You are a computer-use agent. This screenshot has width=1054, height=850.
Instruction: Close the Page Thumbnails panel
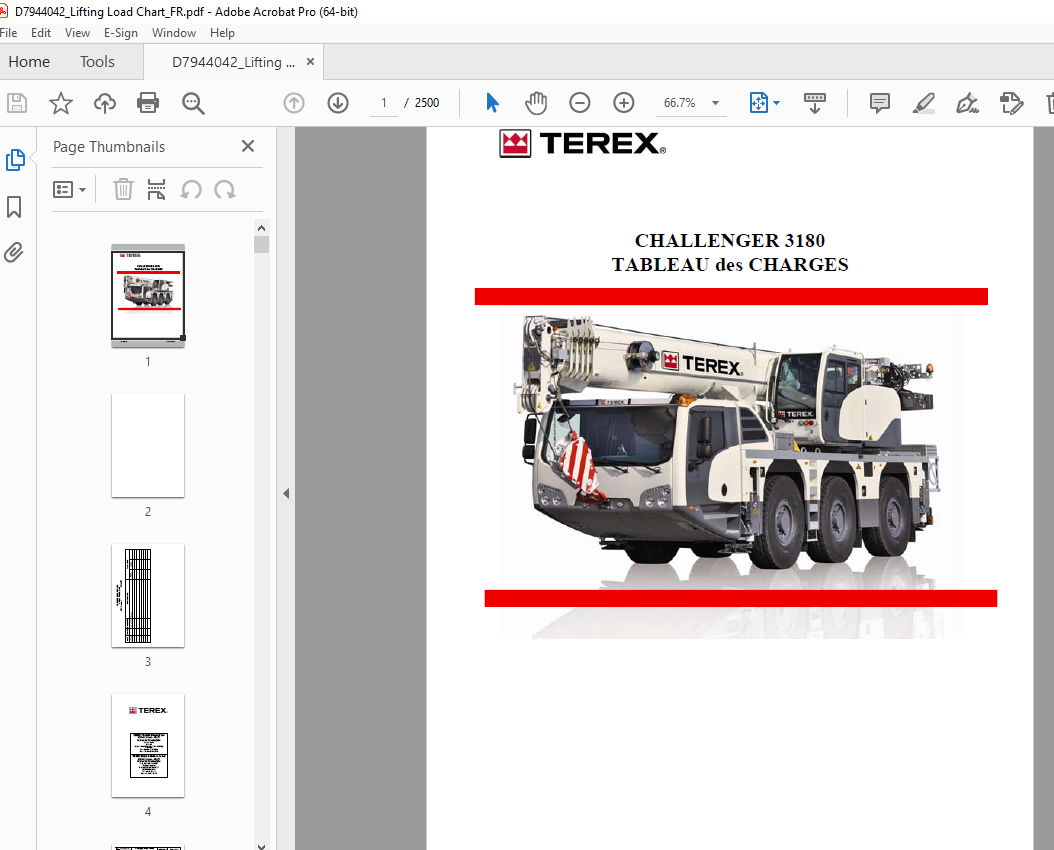point(247,146)
